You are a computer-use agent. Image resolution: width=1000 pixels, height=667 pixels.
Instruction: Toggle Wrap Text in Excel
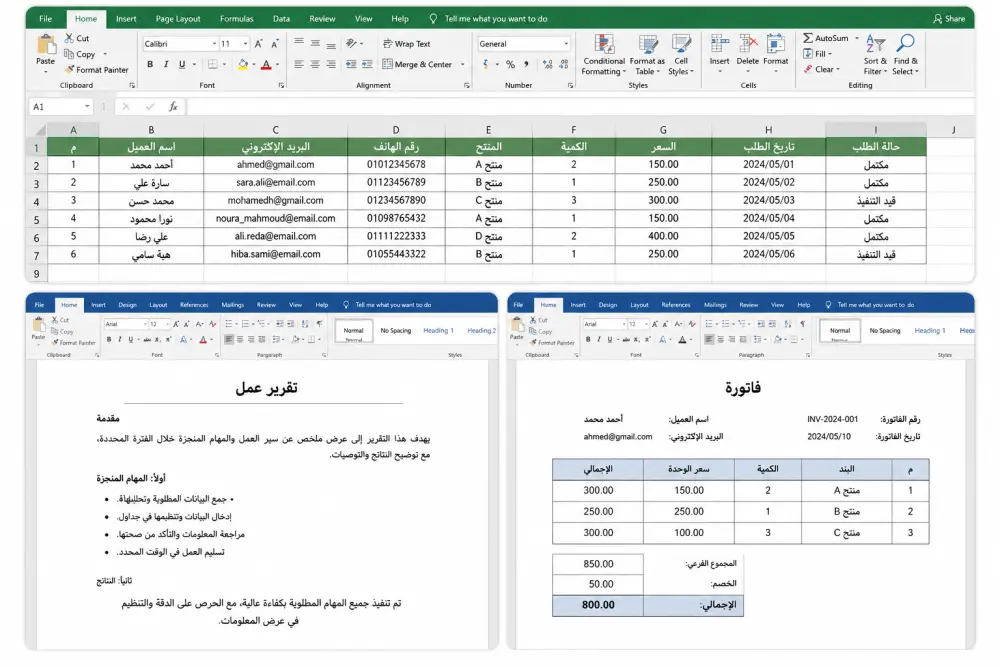coord(406,44)
